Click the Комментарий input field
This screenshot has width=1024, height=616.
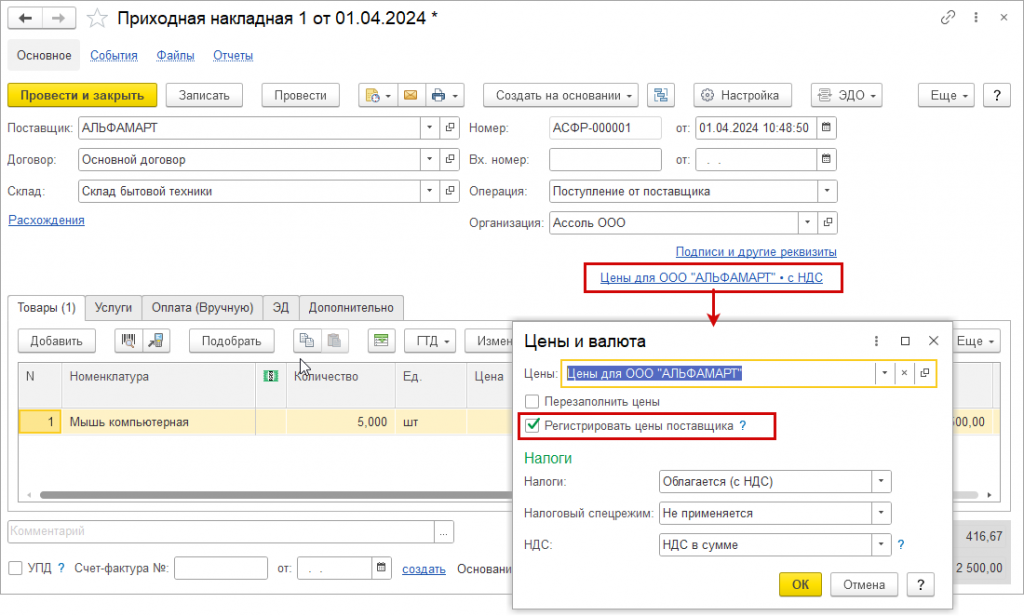coord(221,531)
